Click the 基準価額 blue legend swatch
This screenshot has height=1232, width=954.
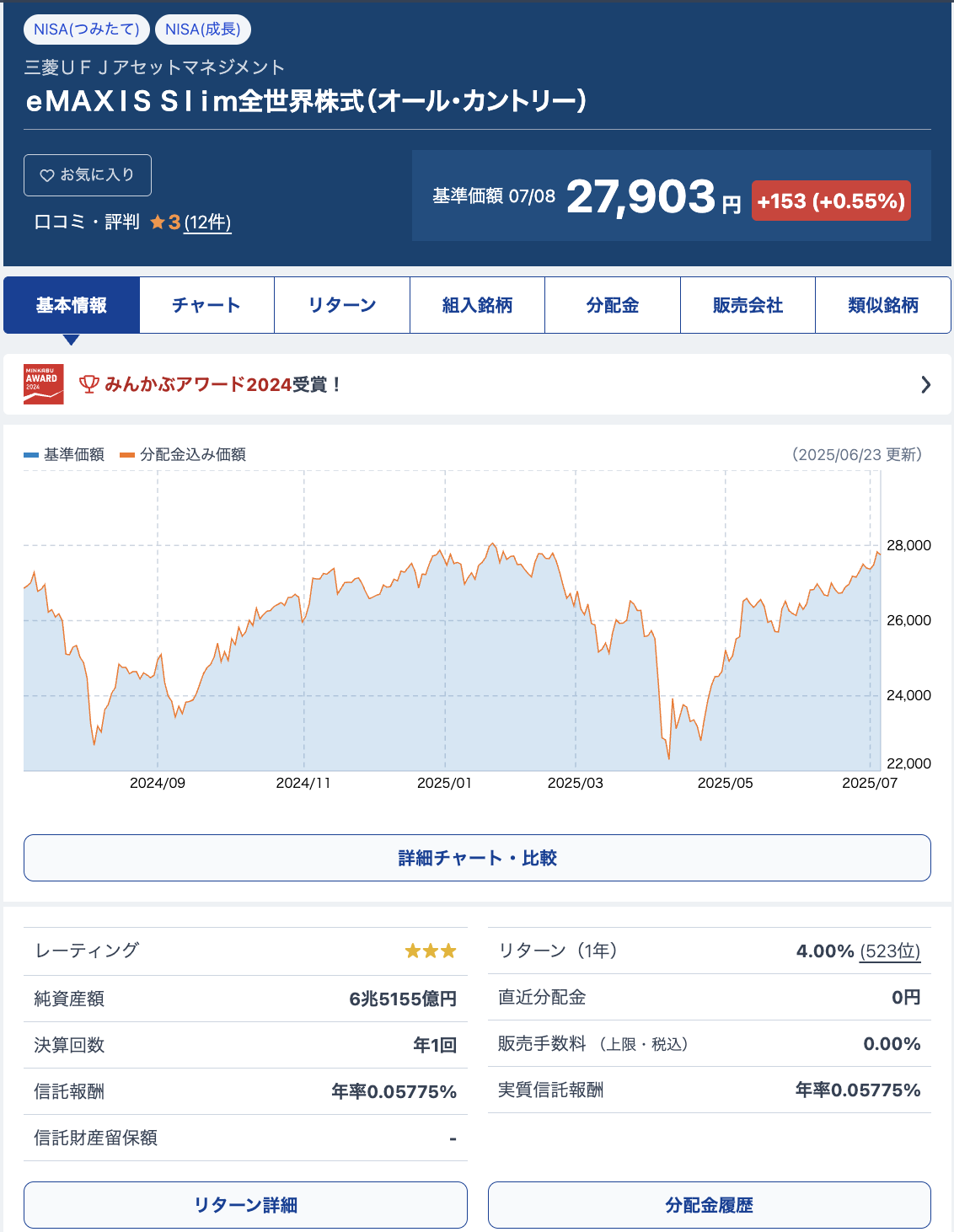point(31,455)
